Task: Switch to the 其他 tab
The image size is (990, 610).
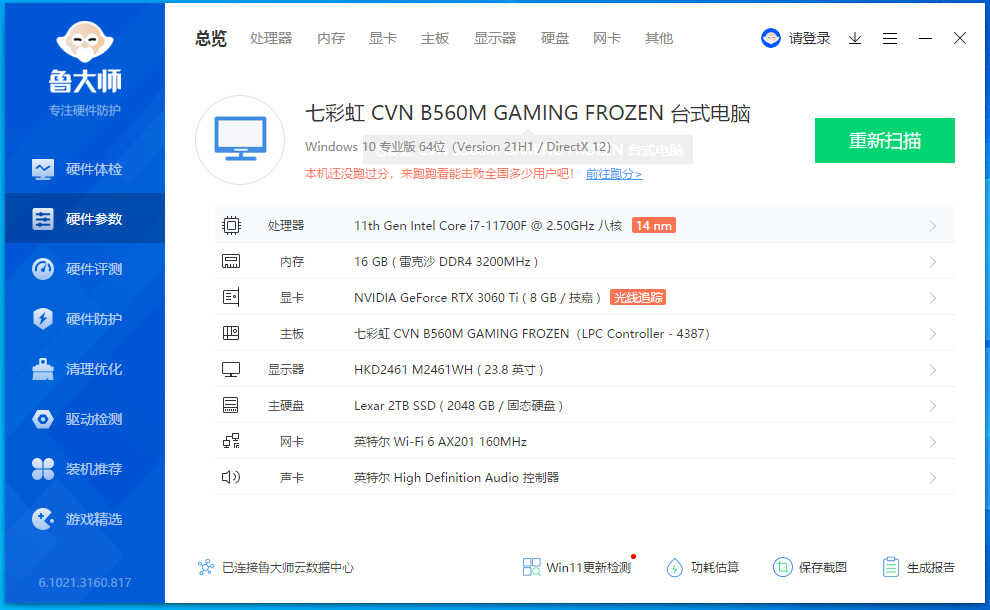Action: (659, 39)
